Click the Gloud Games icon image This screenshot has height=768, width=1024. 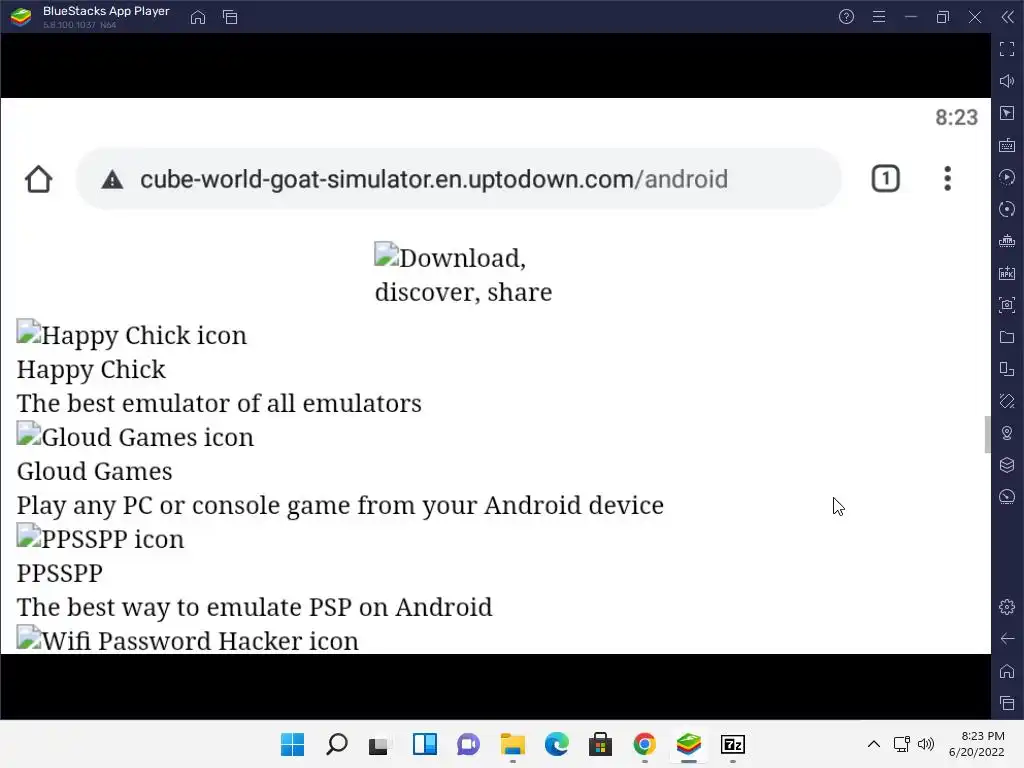[135, 437]
